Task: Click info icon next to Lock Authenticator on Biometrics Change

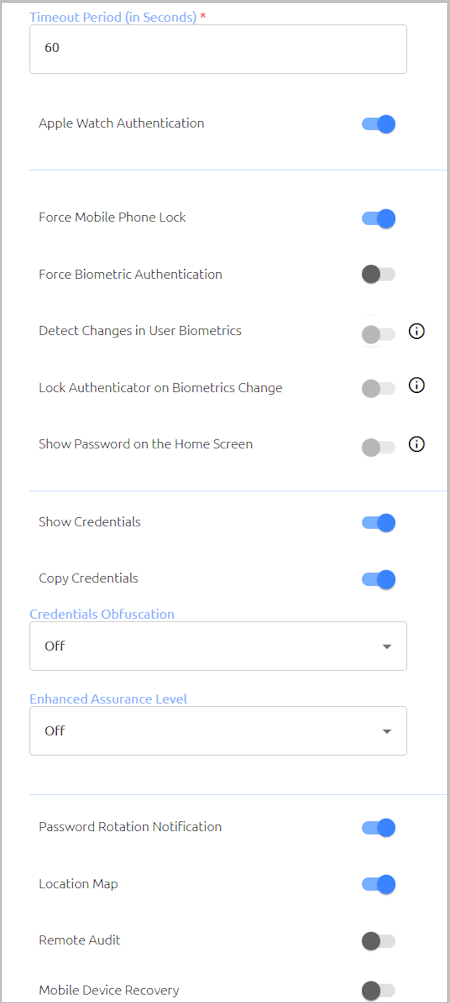Action: point(417,386)
